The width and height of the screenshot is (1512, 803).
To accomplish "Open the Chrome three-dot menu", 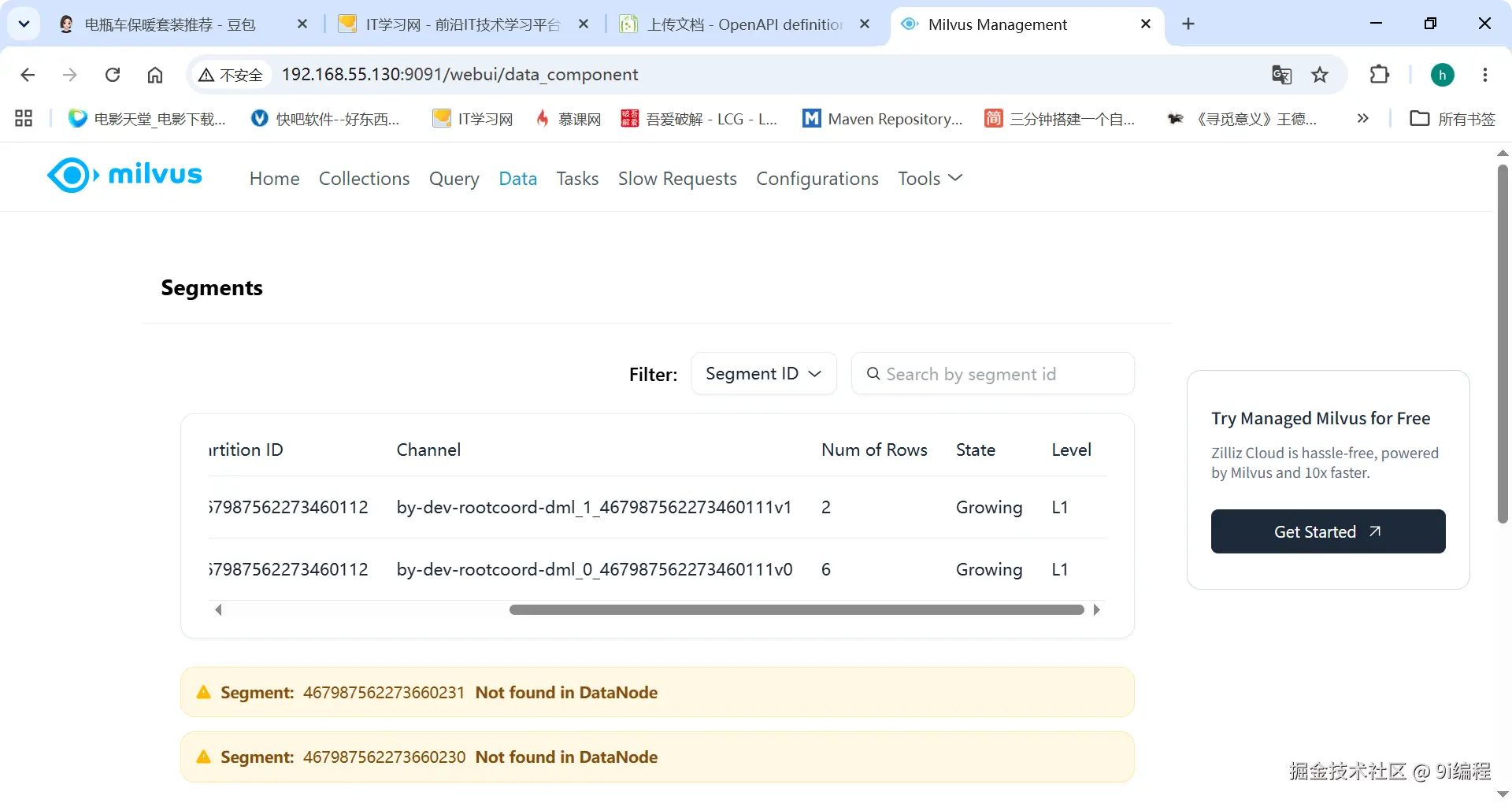I will pyautogui.click(x=1485, y=75).
